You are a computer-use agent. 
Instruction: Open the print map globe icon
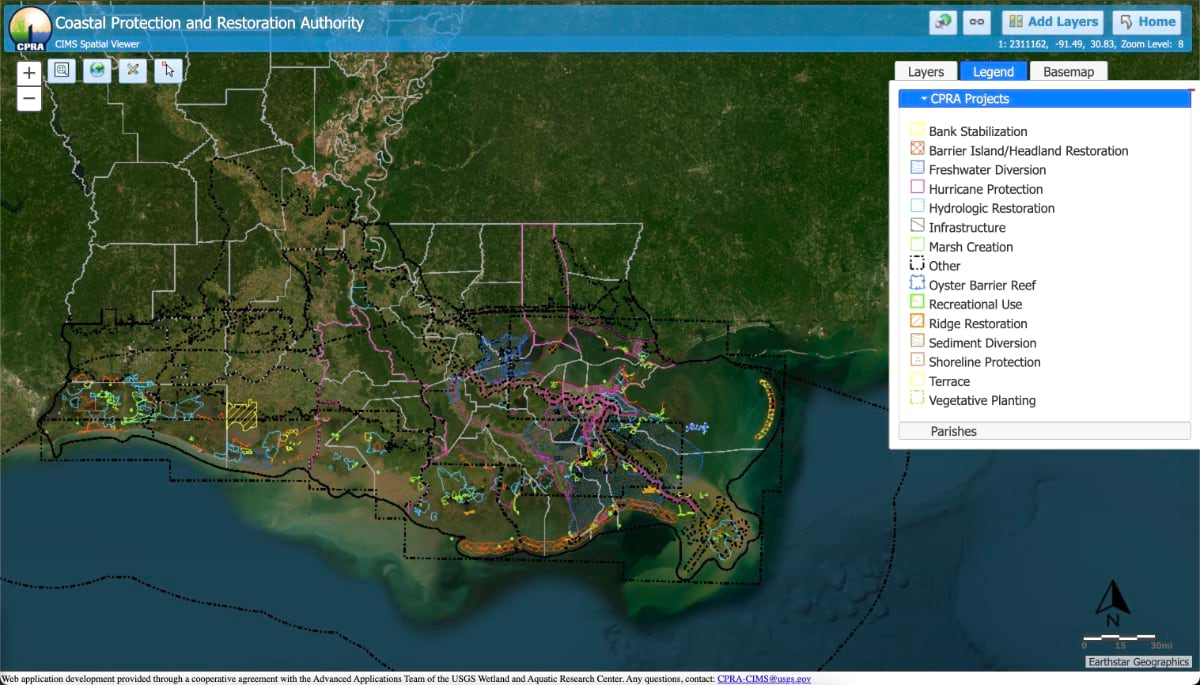(x=942, y=22)
